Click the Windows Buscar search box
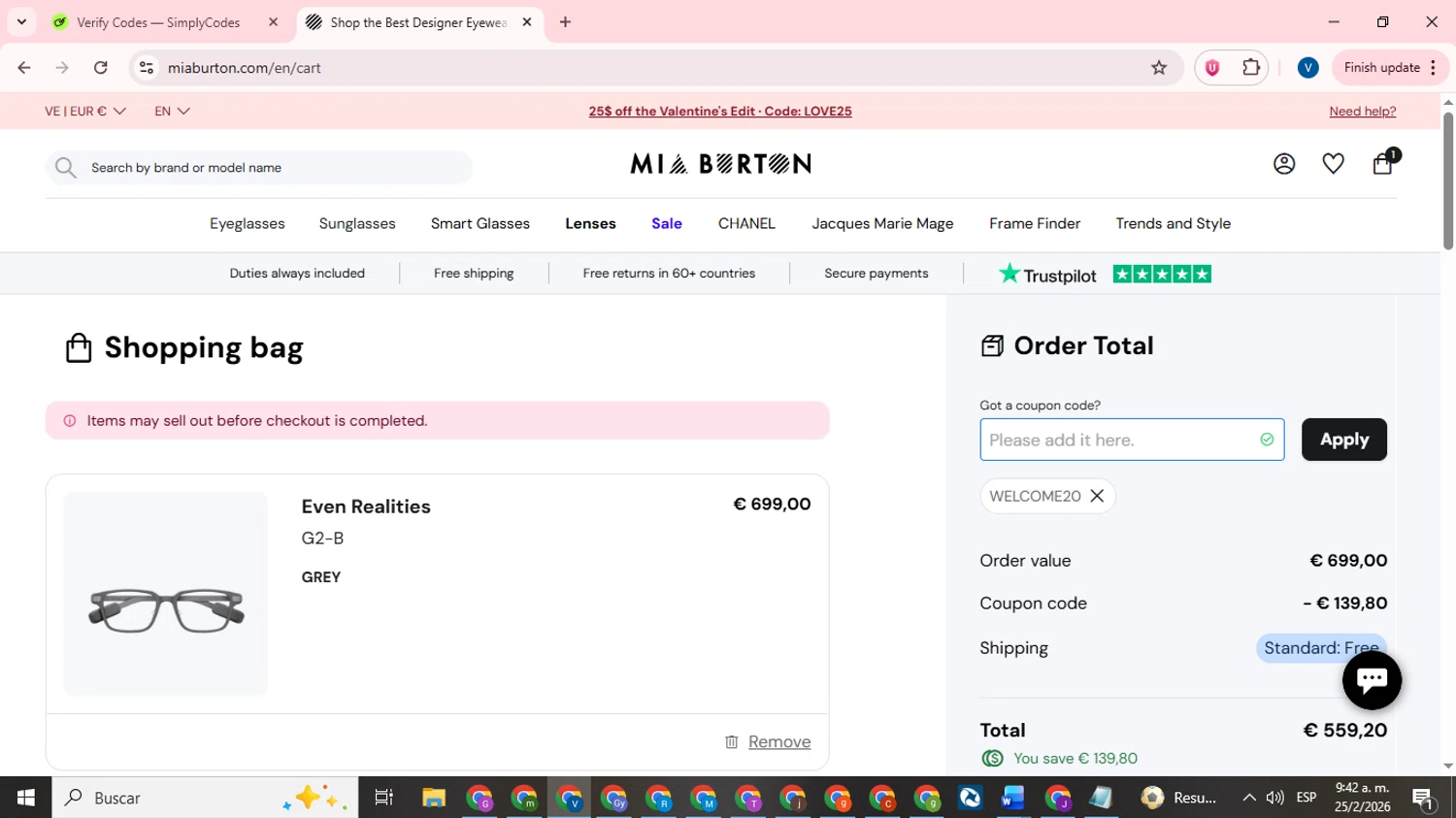This screenshot has width=1456, height=818. pyautogui.click(x=206, y=798)
